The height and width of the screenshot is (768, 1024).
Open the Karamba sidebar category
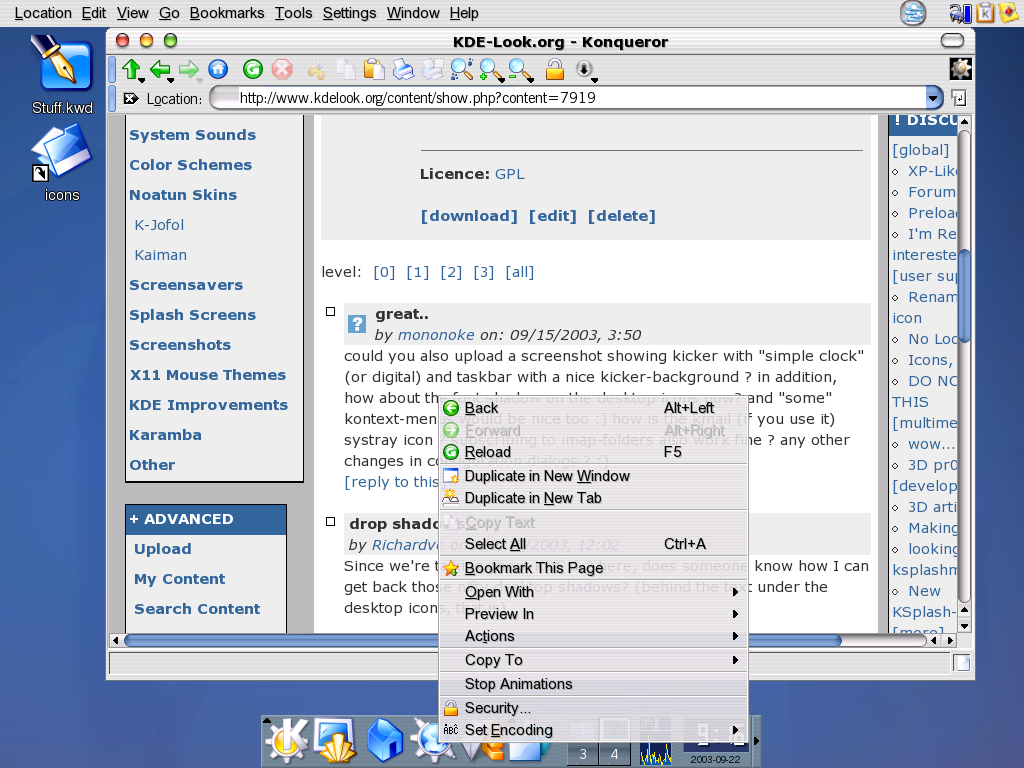pos(165,435)
